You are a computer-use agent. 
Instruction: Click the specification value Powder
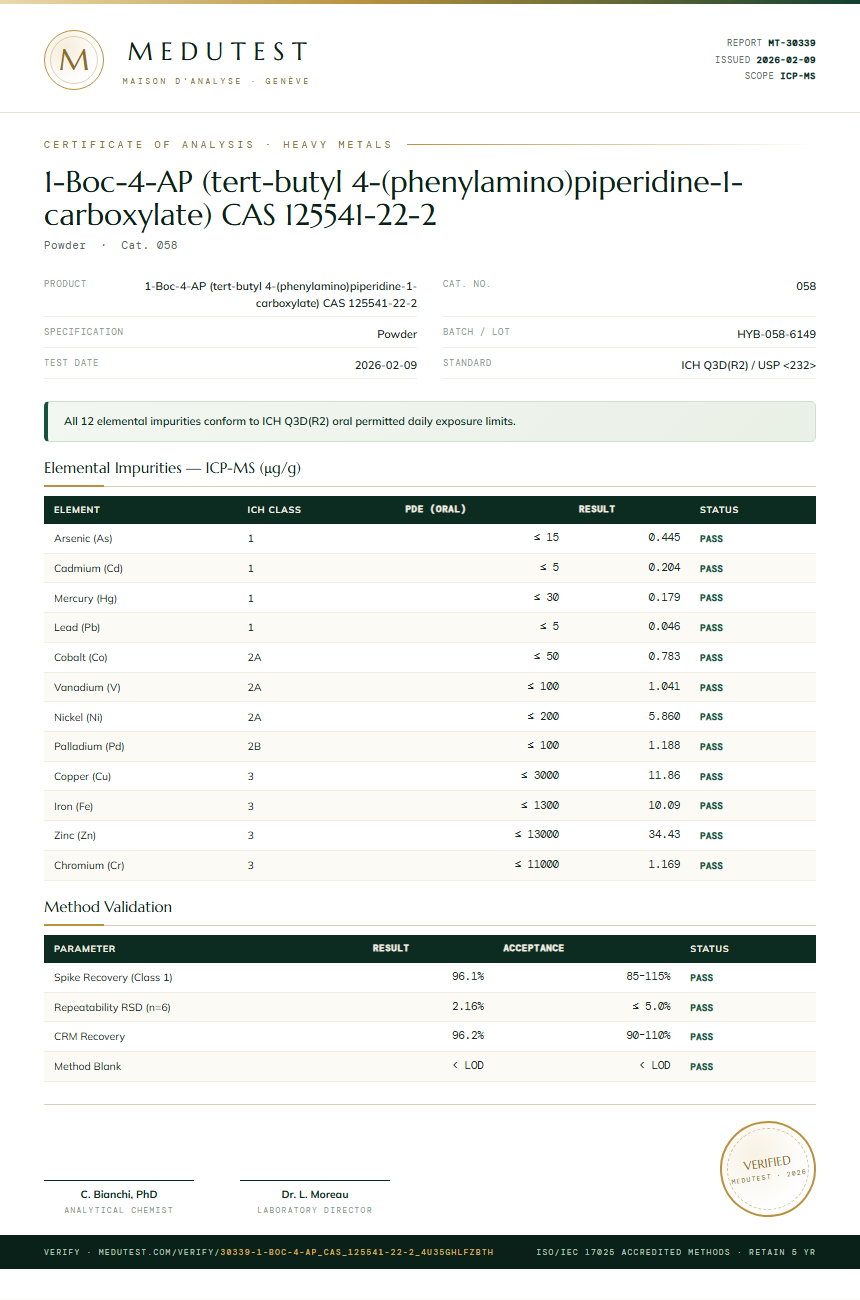[397, 334]
